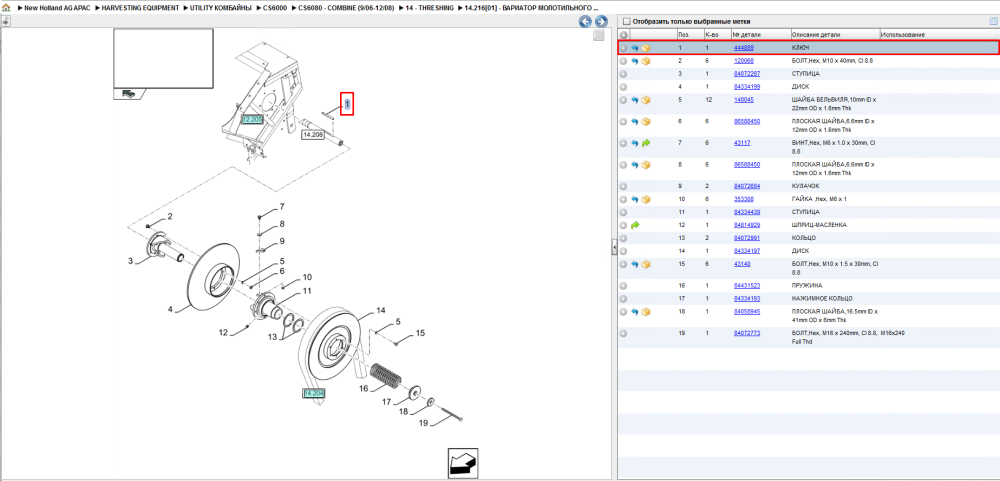1000x481 pixels.
Task: Click blue replacement arrow for part 444889
Action: coord(635,48)
